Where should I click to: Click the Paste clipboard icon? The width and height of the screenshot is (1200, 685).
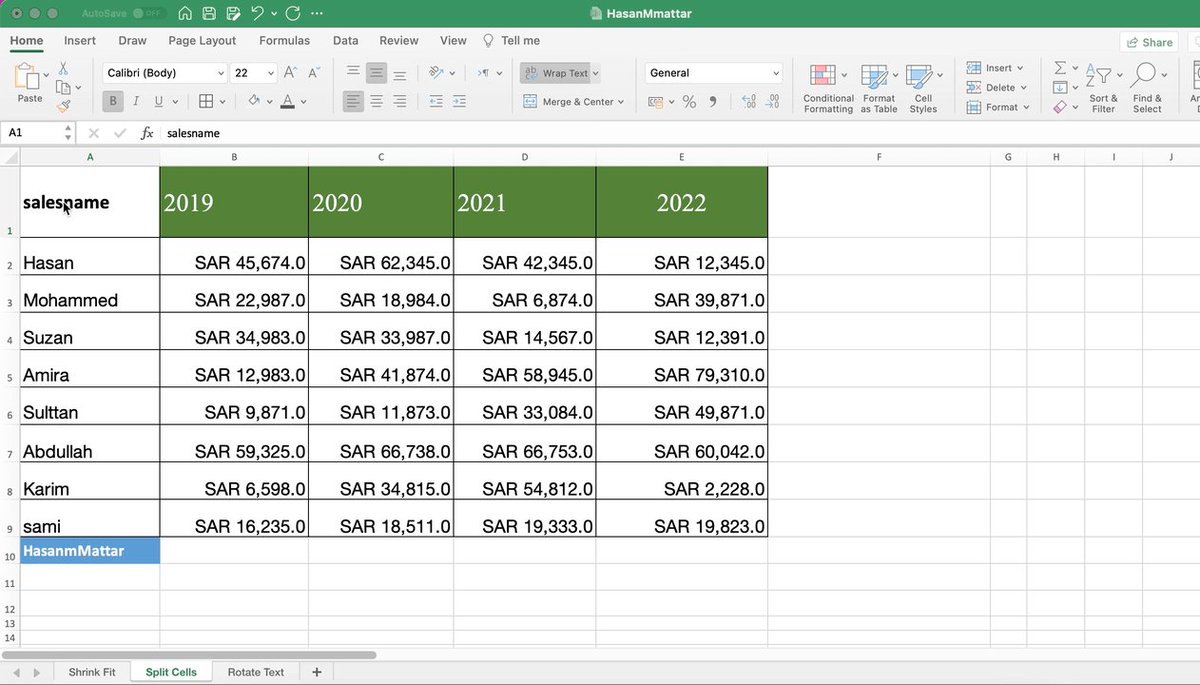point(29,77)
